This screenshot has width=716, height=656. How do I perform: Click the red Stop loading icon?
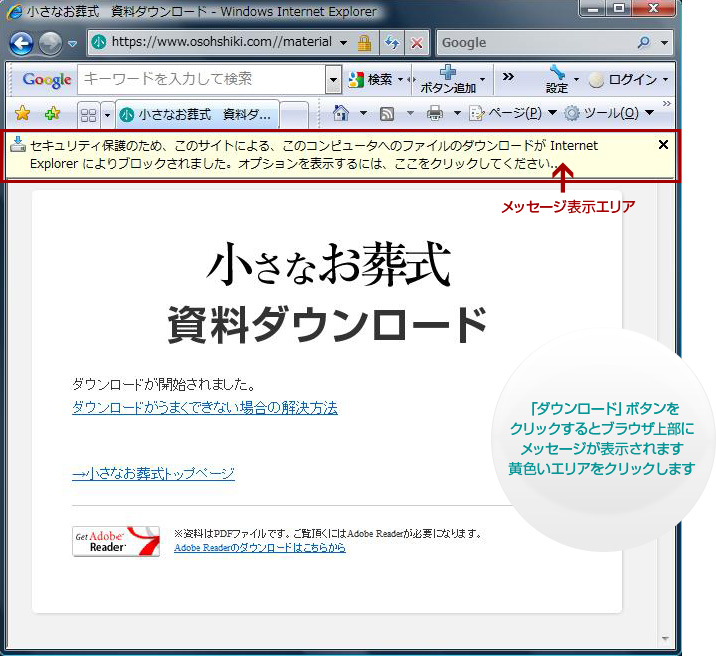coord(416,43)
